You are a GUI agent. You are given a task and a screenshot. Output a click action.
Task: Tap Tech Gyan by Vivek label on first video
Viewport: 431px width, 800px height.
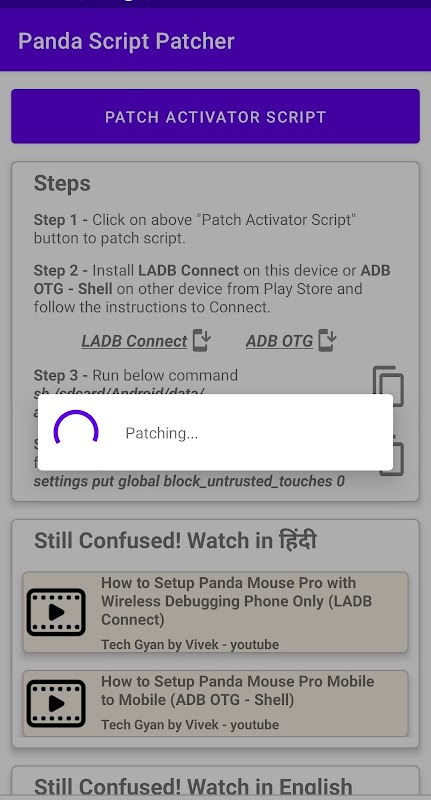[x=190, y=644]
